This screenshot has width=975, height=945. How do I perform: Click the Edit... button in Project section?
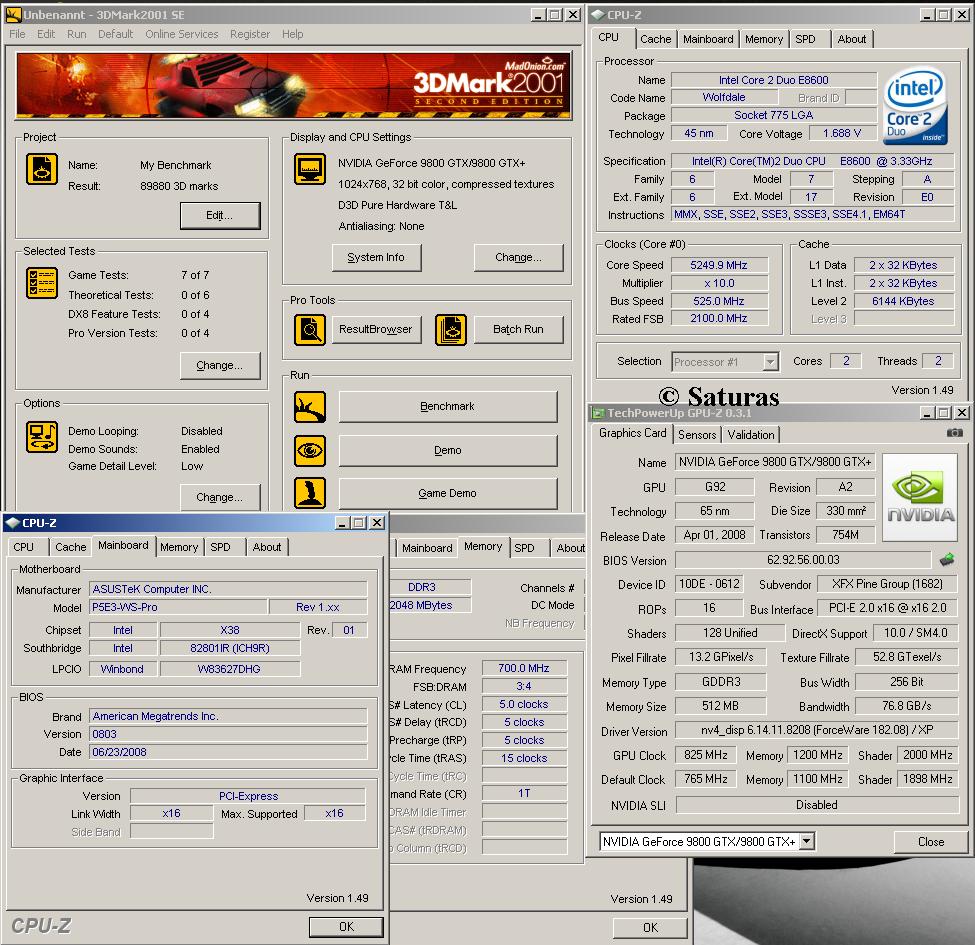pos(220,216)
